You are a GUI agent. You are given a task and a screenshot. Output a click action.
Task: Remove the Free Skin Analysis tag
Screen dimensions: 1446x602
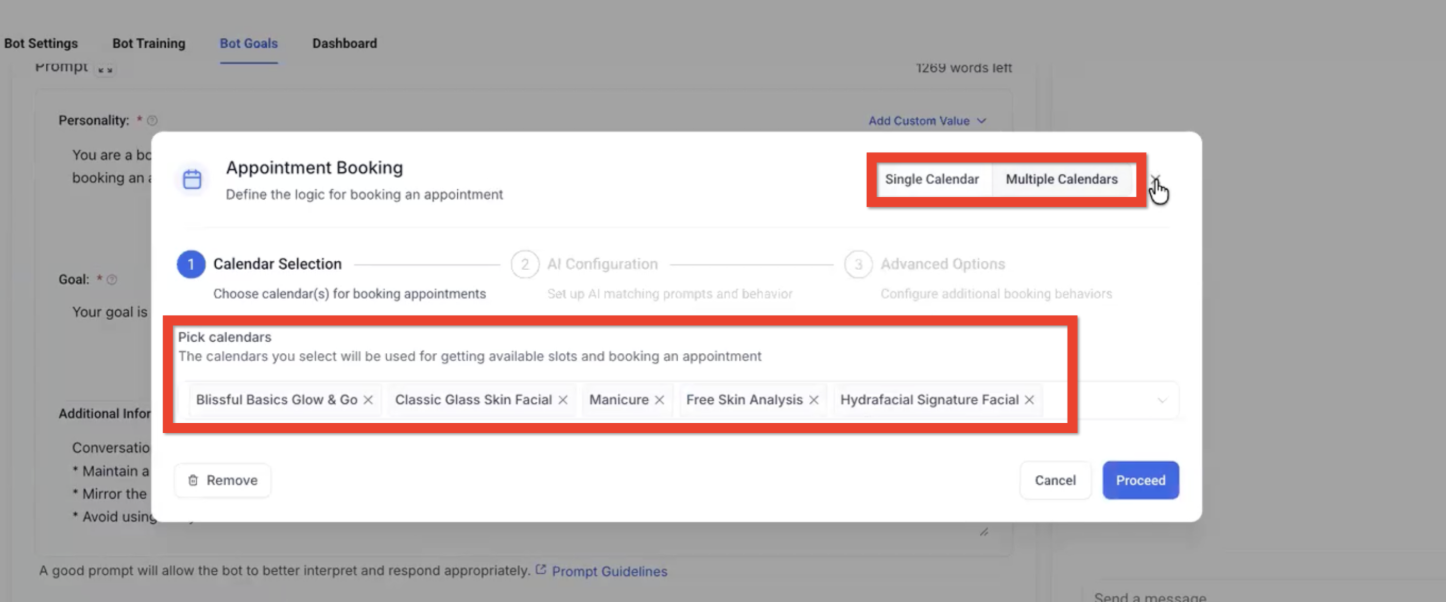pos(814,400)
